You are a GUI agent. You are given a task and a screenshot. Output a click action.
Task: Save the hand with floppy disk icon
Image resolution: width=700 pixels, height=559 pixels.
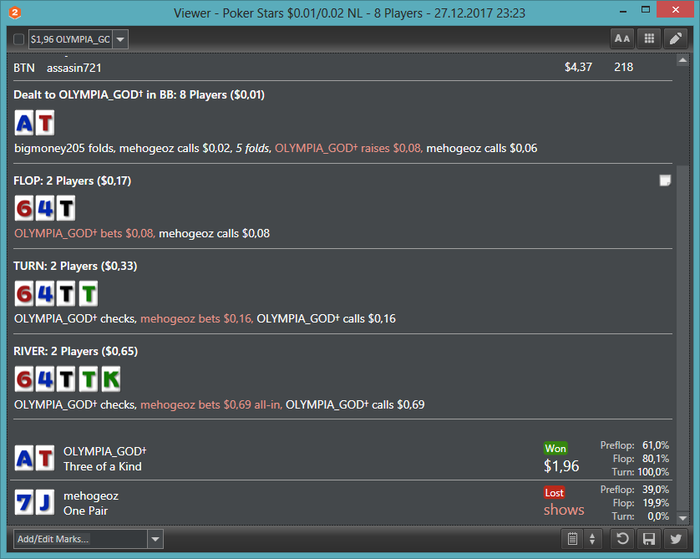tap(649, 539)
